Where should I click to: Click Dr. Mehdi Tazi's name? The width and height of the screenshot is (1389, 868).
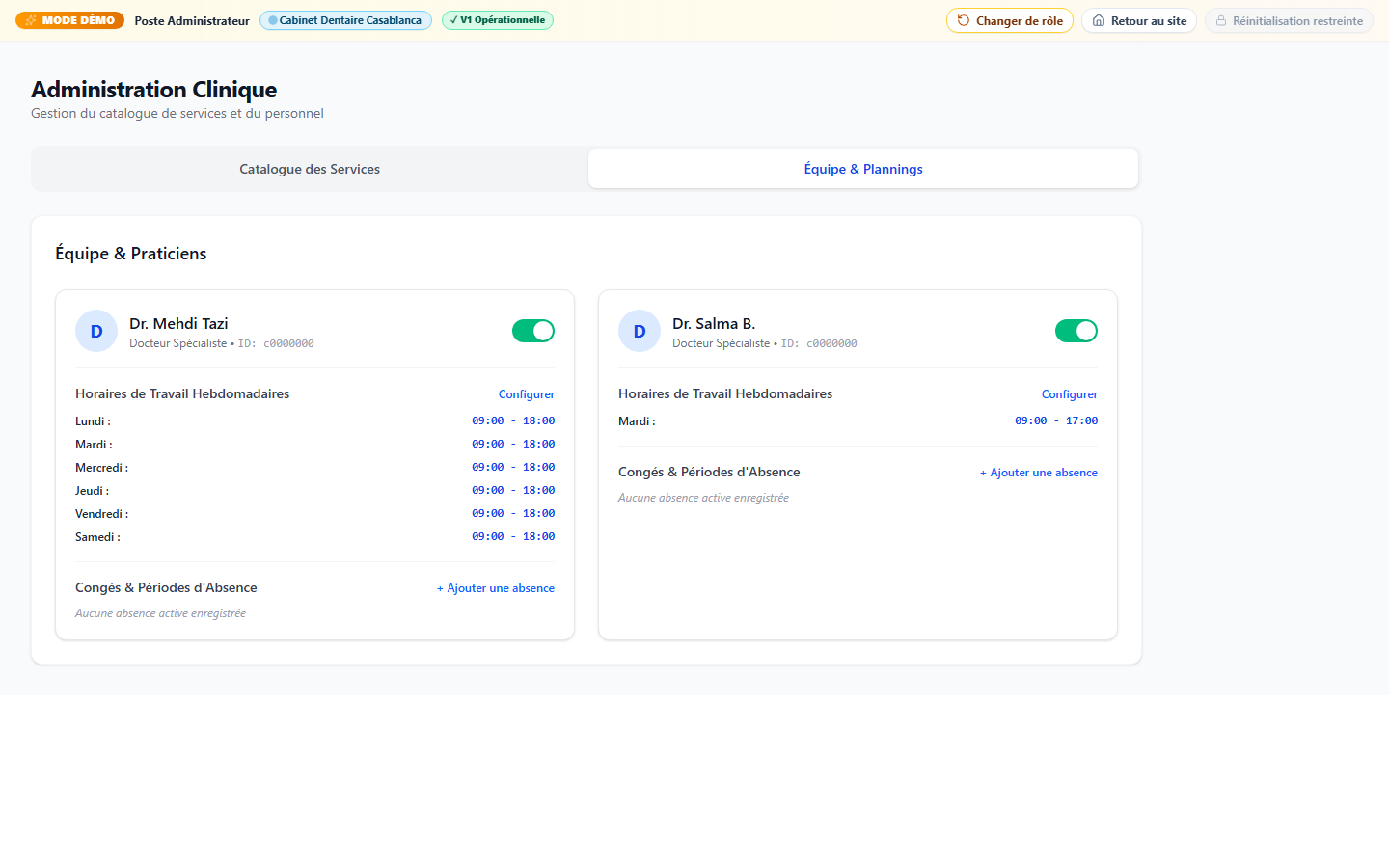tap(178, 324)
